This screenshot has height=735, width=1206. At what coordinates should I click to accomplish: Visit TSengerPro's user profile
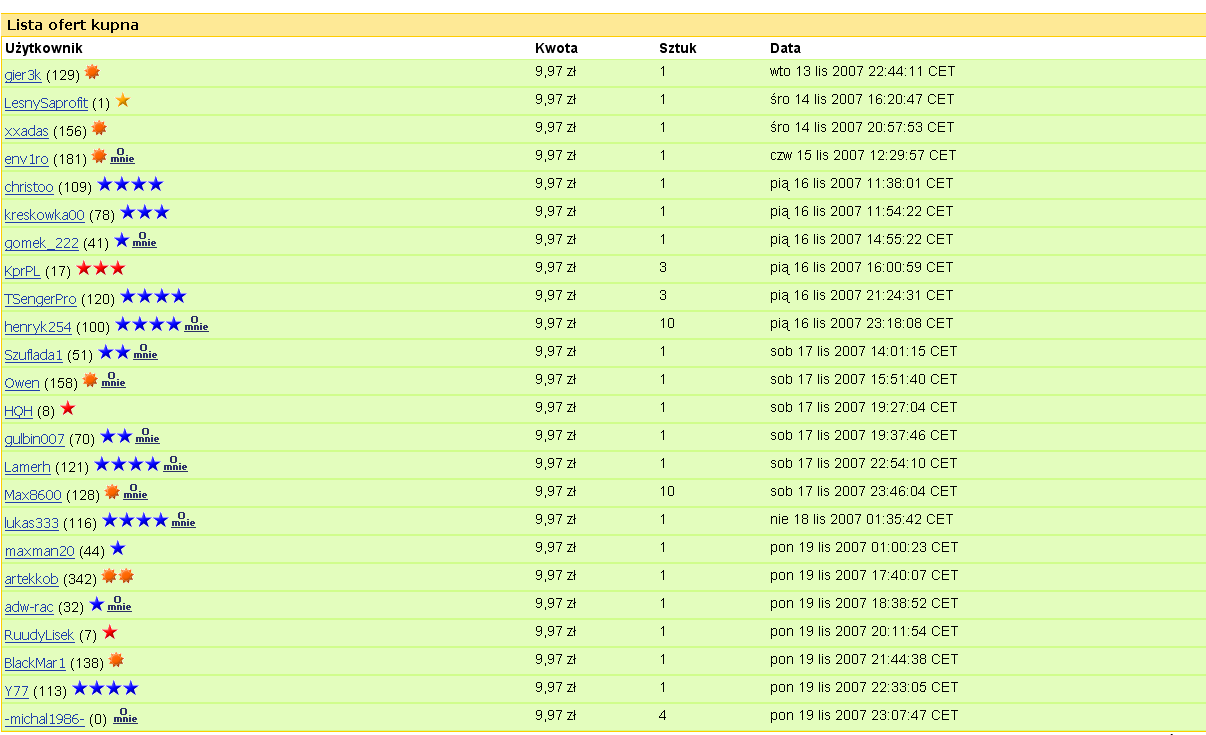(40, 299)
